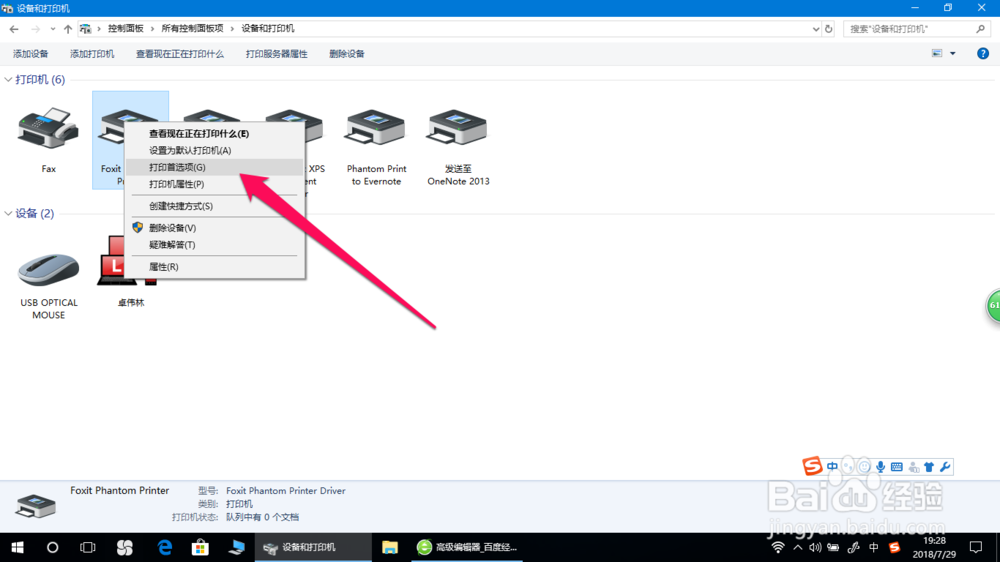
Task: Switch to 高级编辑器_百度经验 taskbar window
Action: click(x=467, y=547)
